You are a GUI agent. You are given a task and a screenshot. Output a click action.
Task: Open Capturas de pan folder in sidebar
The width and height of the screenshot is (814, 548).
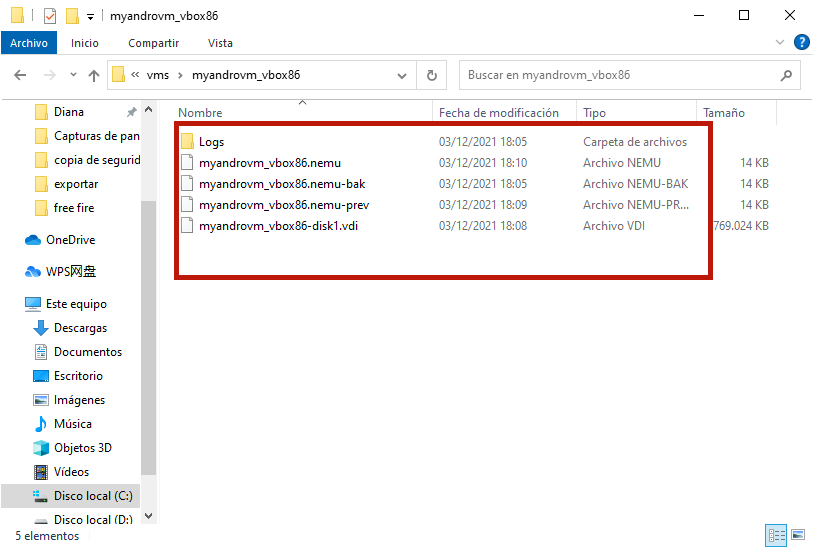point(97,136)
